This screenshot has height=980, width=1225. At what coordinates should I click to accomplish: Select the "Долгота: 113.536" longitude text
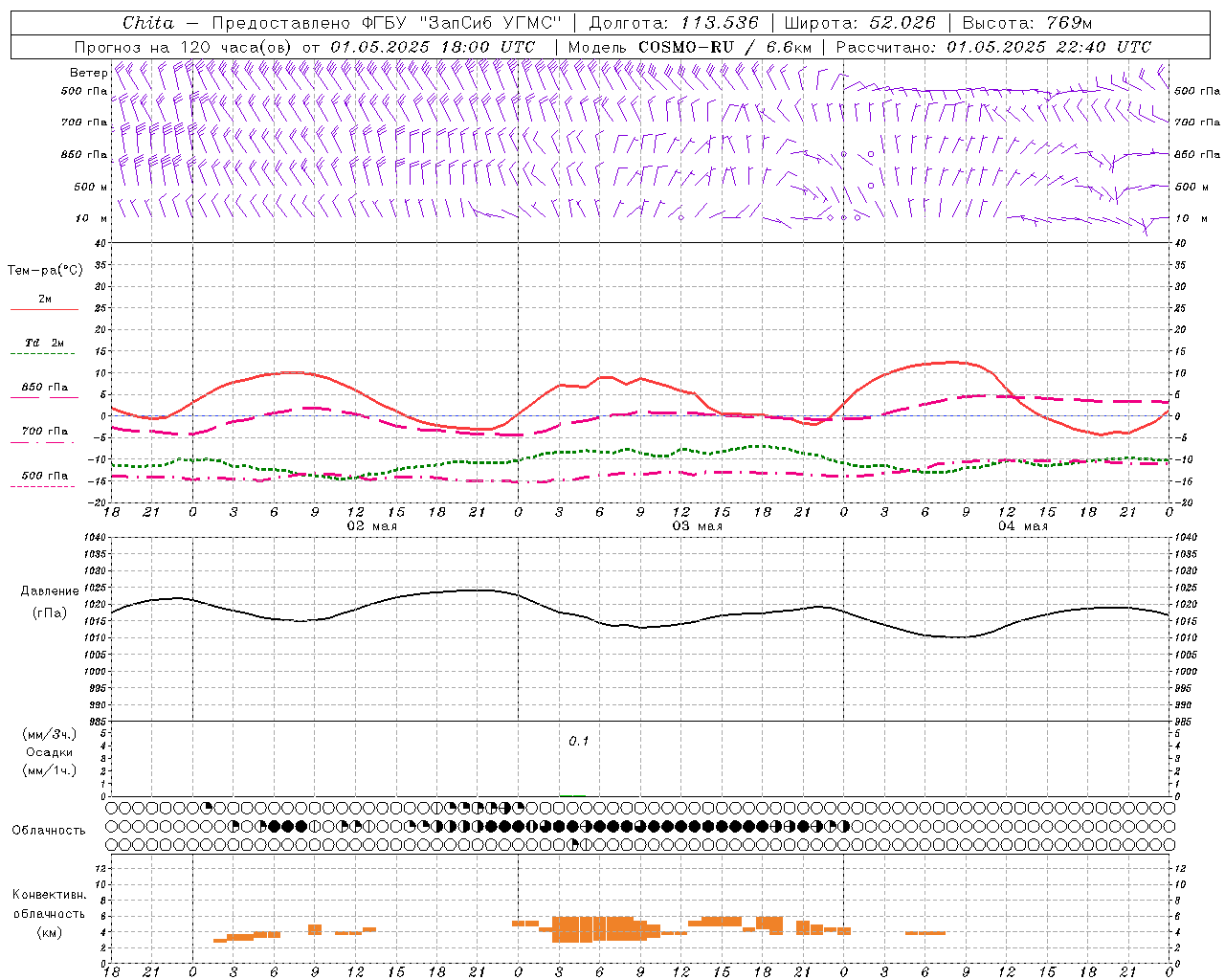[x=674, y=23]
